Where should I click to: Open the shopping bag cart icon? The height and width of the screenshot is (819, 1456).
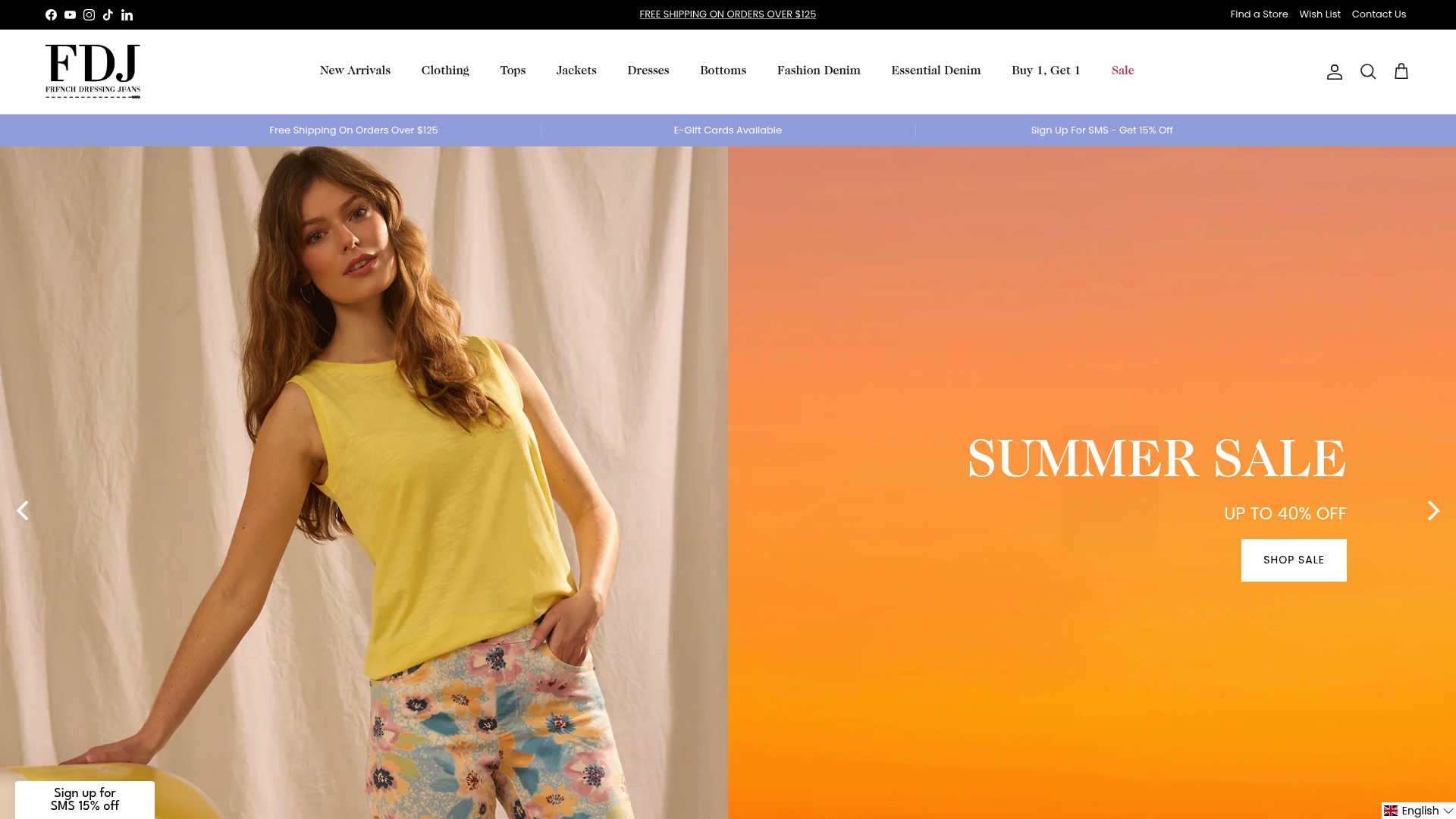[x=1401, y=71]
